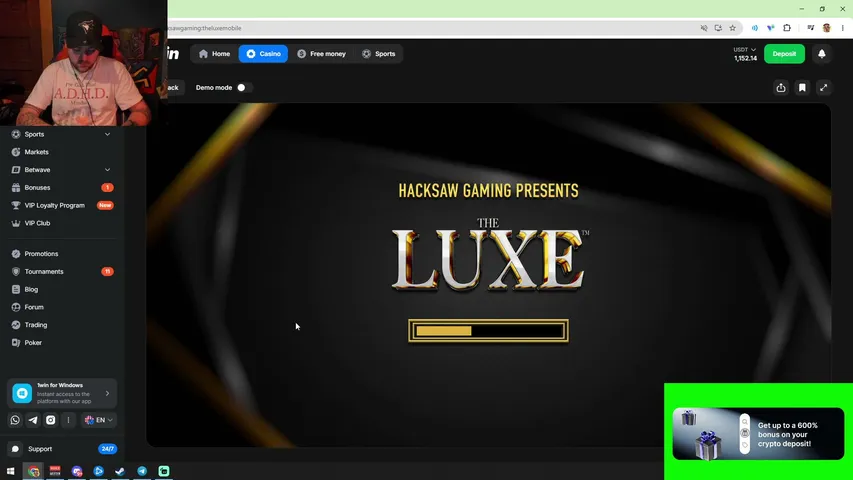Bookmark page with the star icon
This screenshot has width=853, height=480.
[733, 28]
